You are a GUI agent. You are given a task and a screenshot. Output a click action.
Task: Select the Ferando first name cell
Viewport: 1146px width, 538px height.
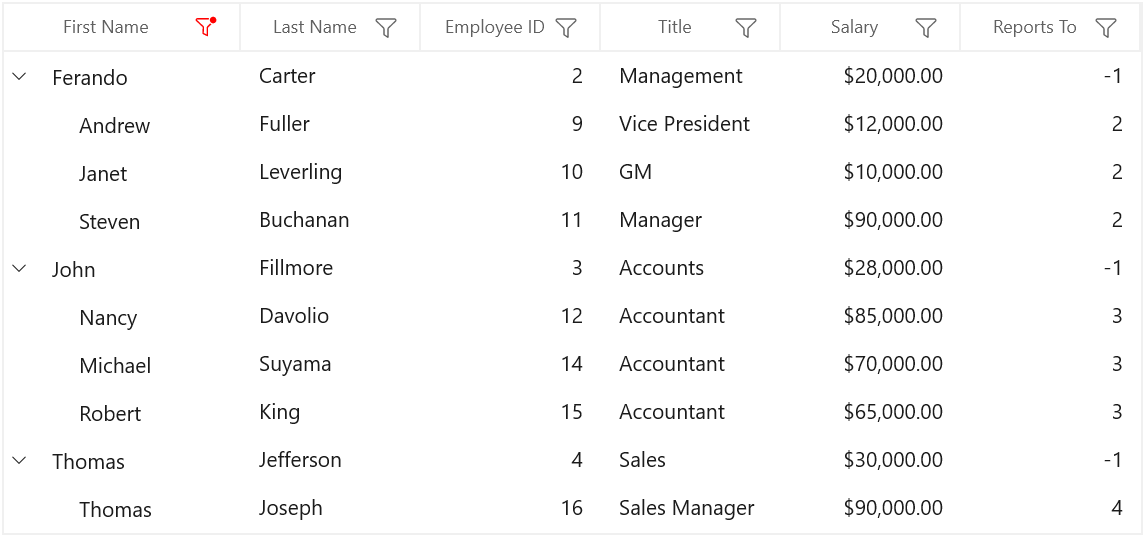[90, 77]
